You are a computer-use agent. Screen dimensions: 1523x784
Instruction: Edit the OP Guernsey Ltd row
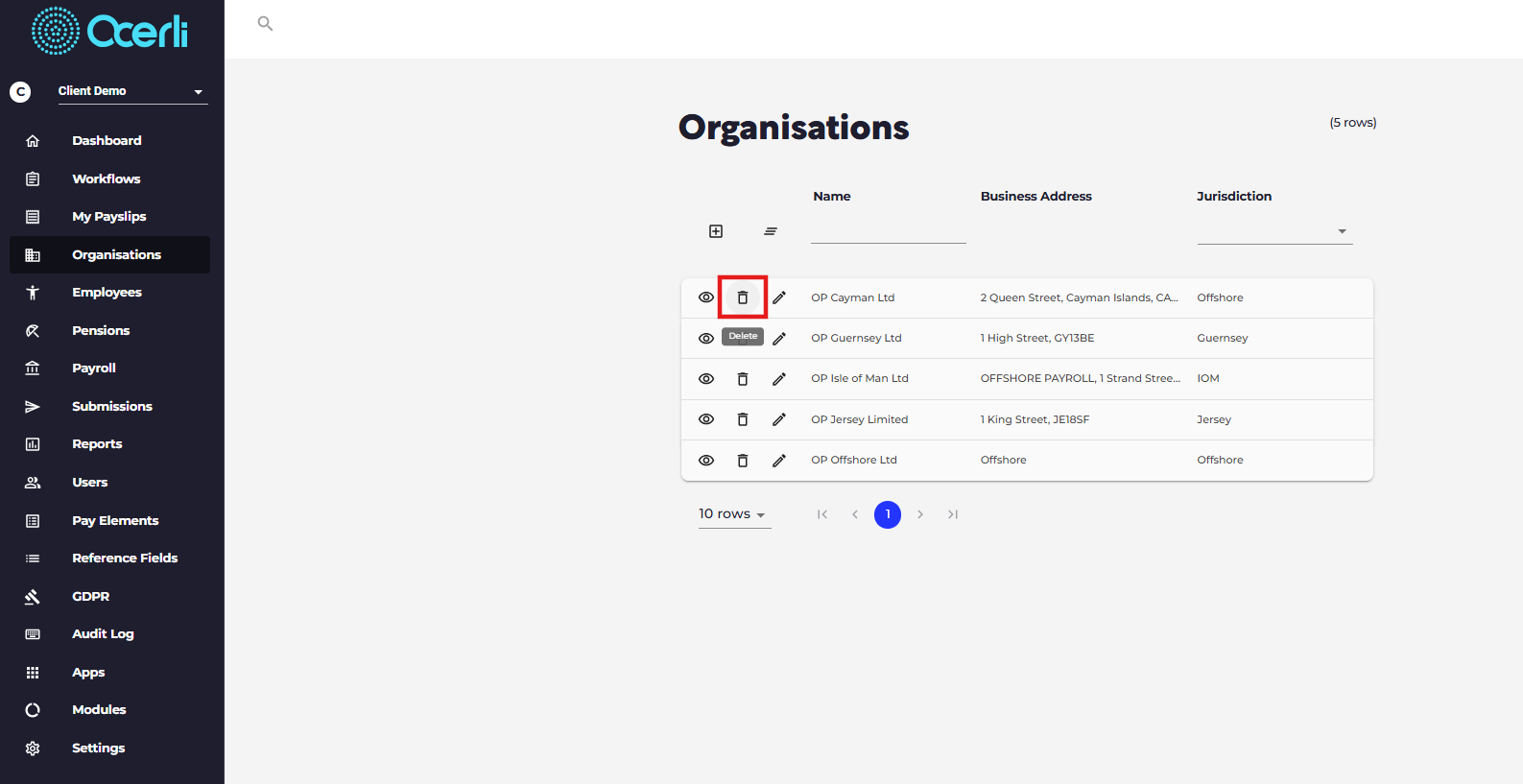point(779,338)
